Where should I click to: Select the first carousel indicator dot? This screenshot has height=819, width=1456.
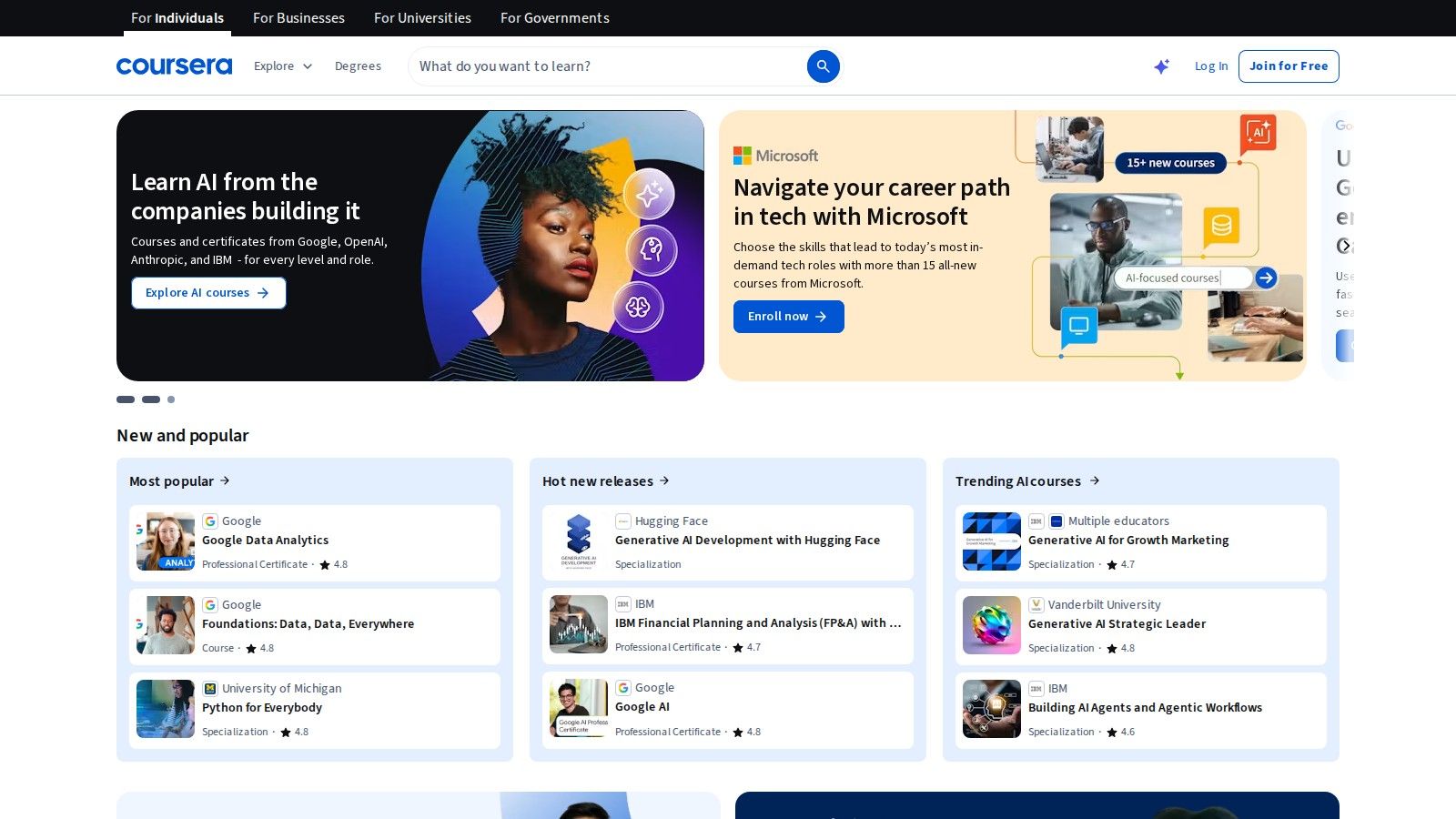coord(126,399)
